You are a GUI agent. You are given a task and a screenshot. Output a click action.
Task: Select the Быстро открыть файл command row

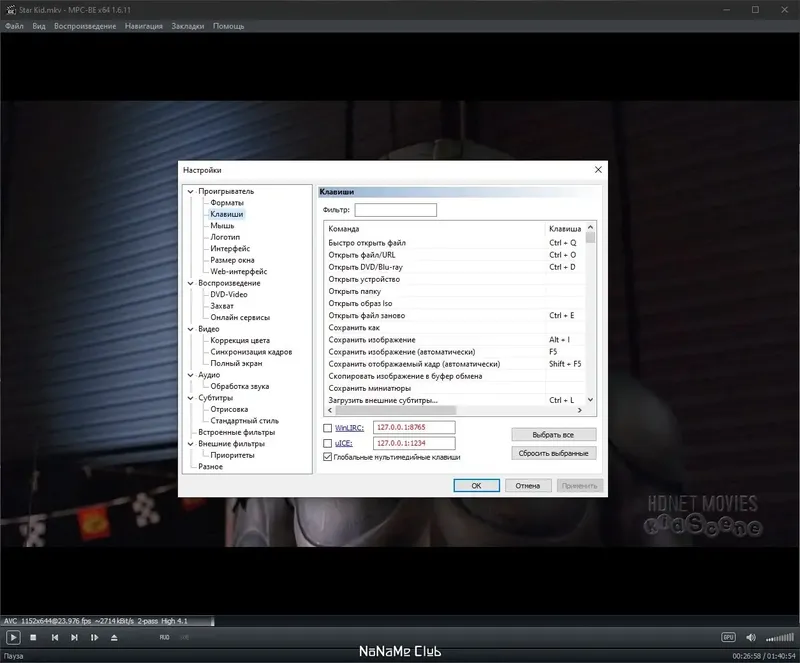coord(455,243)
